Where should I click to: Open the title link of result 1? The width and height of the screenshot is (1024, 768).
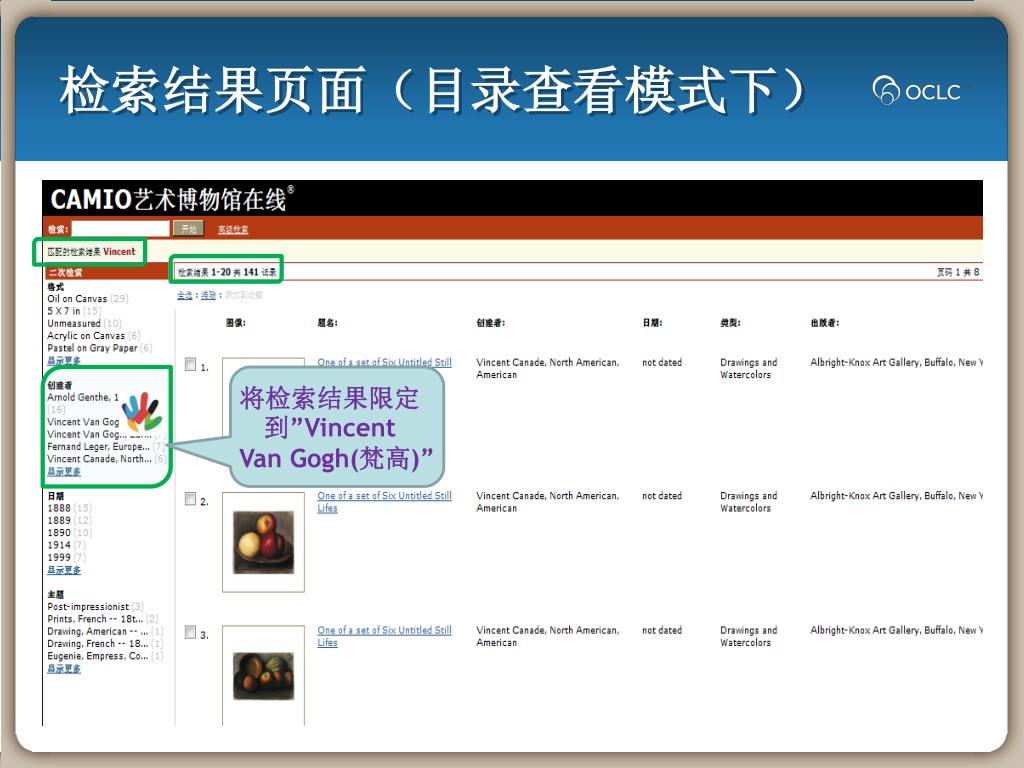[384, 362]
